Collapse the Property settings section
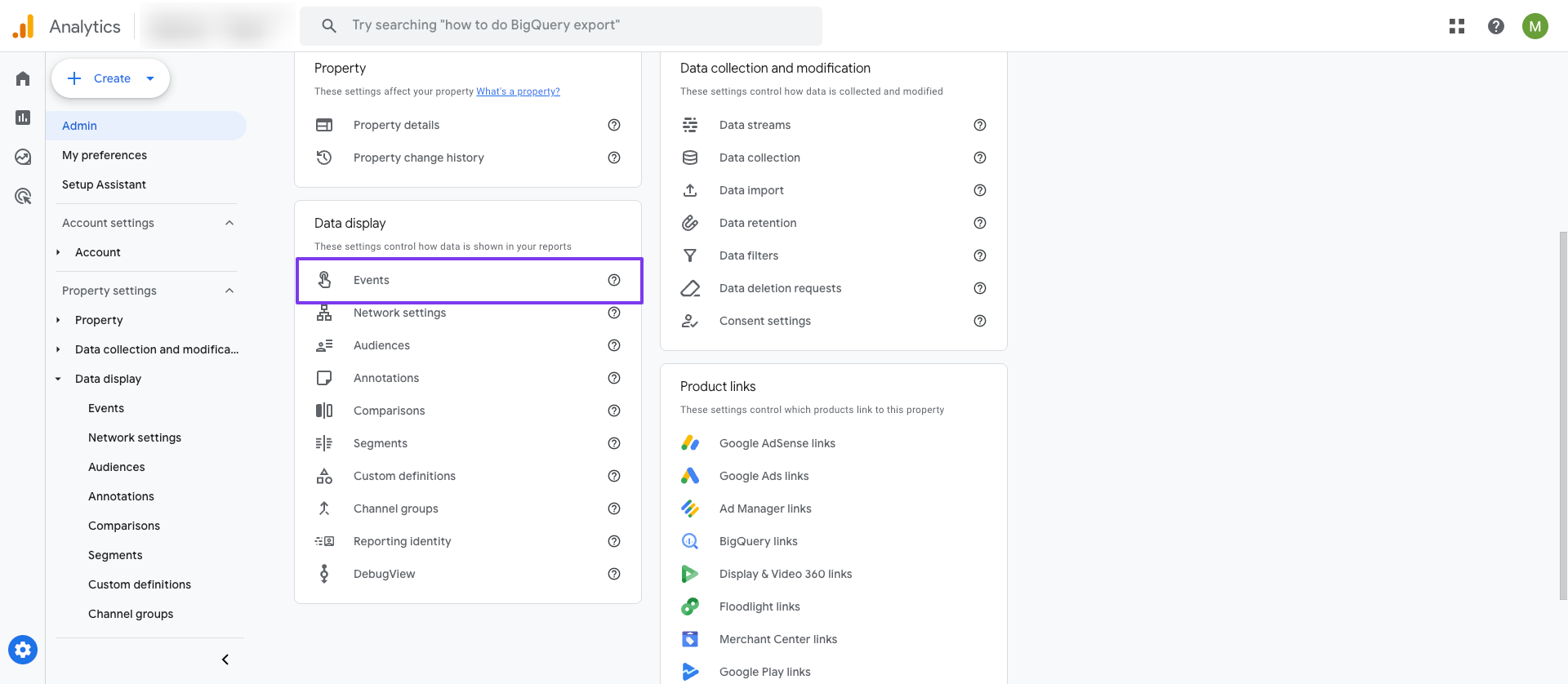 click(229, 291)
